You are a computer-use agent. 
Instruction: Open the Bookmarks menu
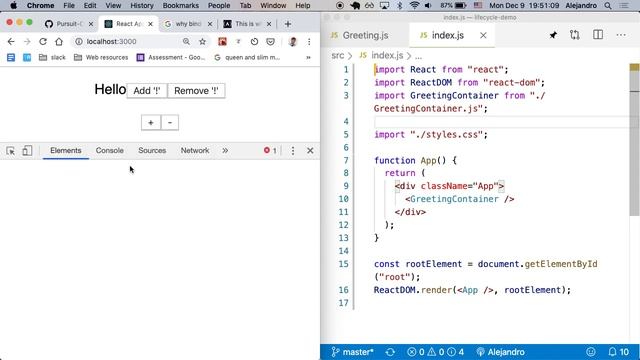[180, 6]
